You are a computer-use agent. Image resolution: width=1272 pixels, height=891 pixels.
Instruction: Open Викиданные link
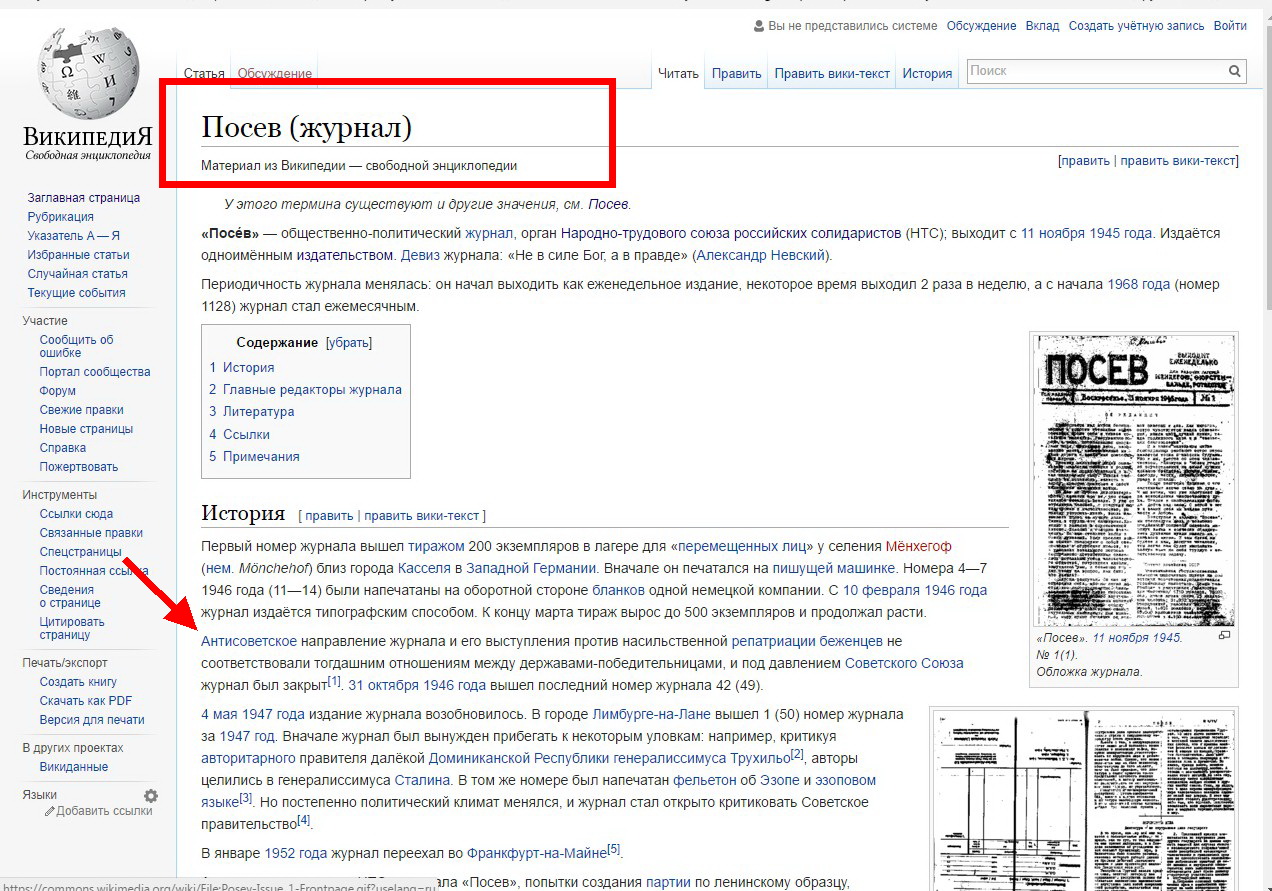click(74, 767)
